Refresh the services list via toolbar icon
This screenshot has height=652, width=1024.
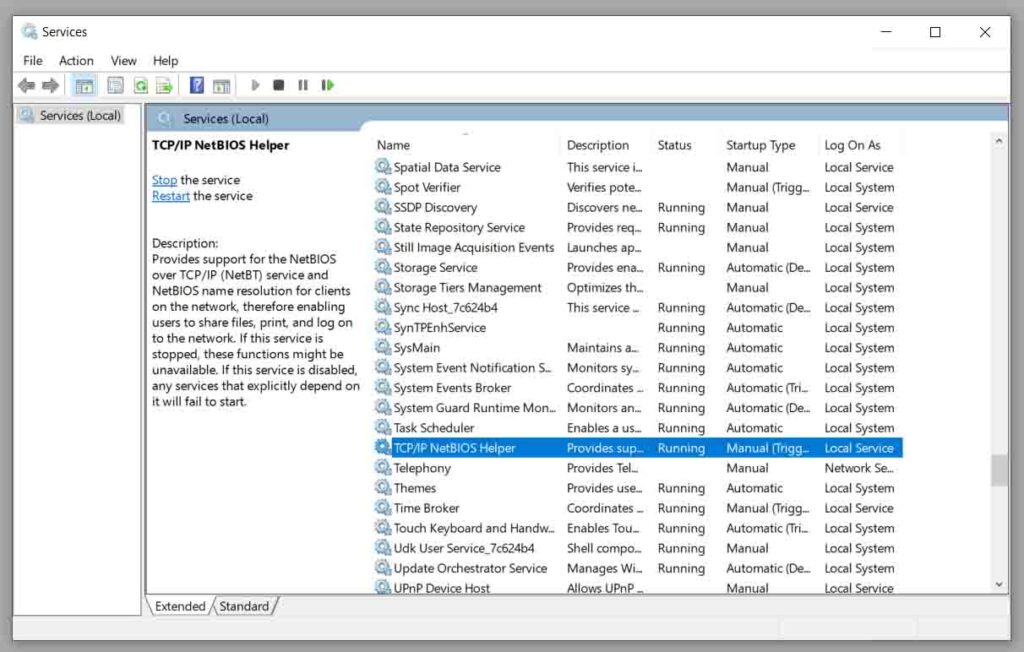(140, 85)
